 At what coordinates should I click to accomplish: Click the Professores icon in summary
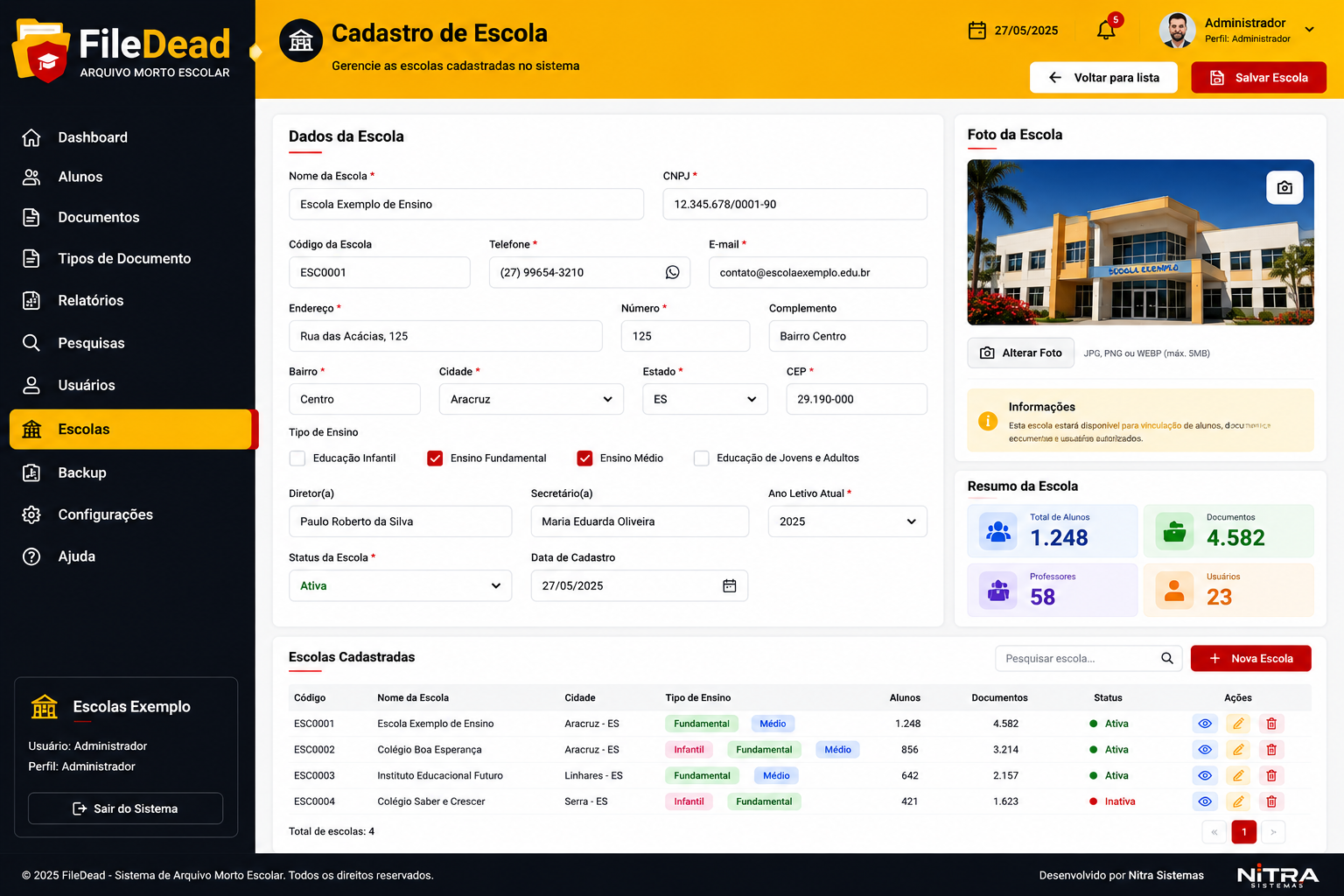coord(998,591)
